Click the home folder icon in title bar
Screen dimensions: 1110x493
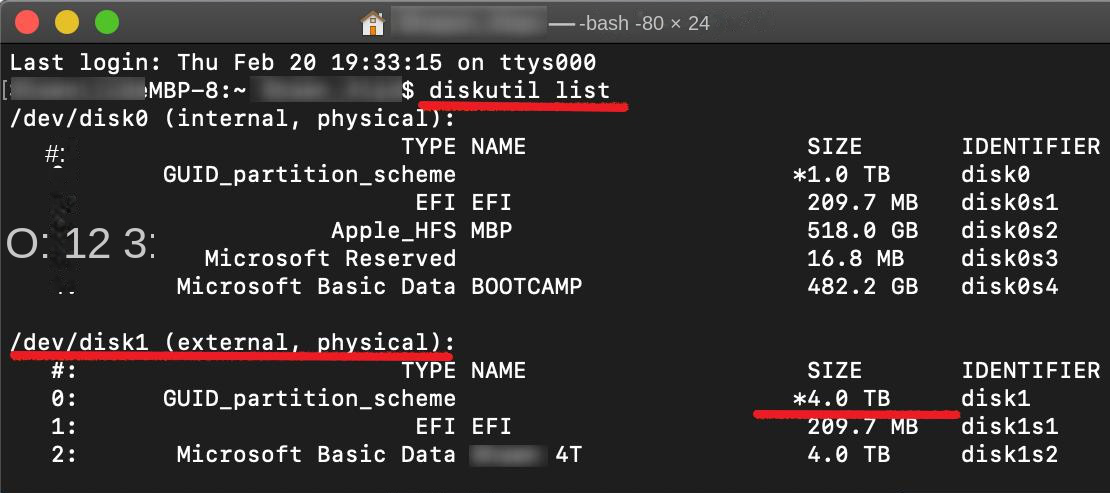pos(373,22)
